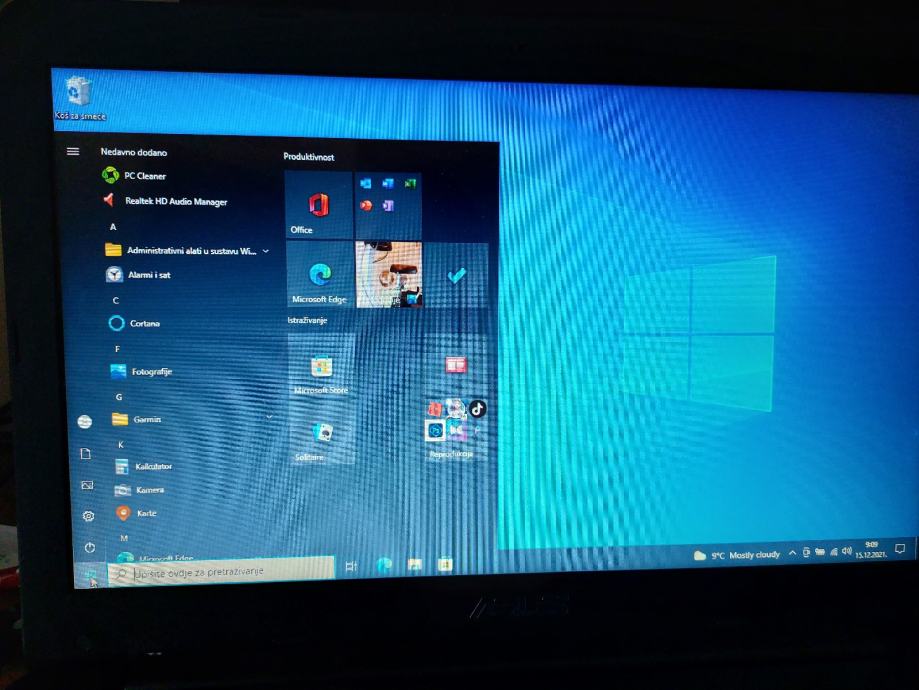Click the Start button
Image resolution: width=919 pixels, height=690 pixels.
(x=91, y=575)
